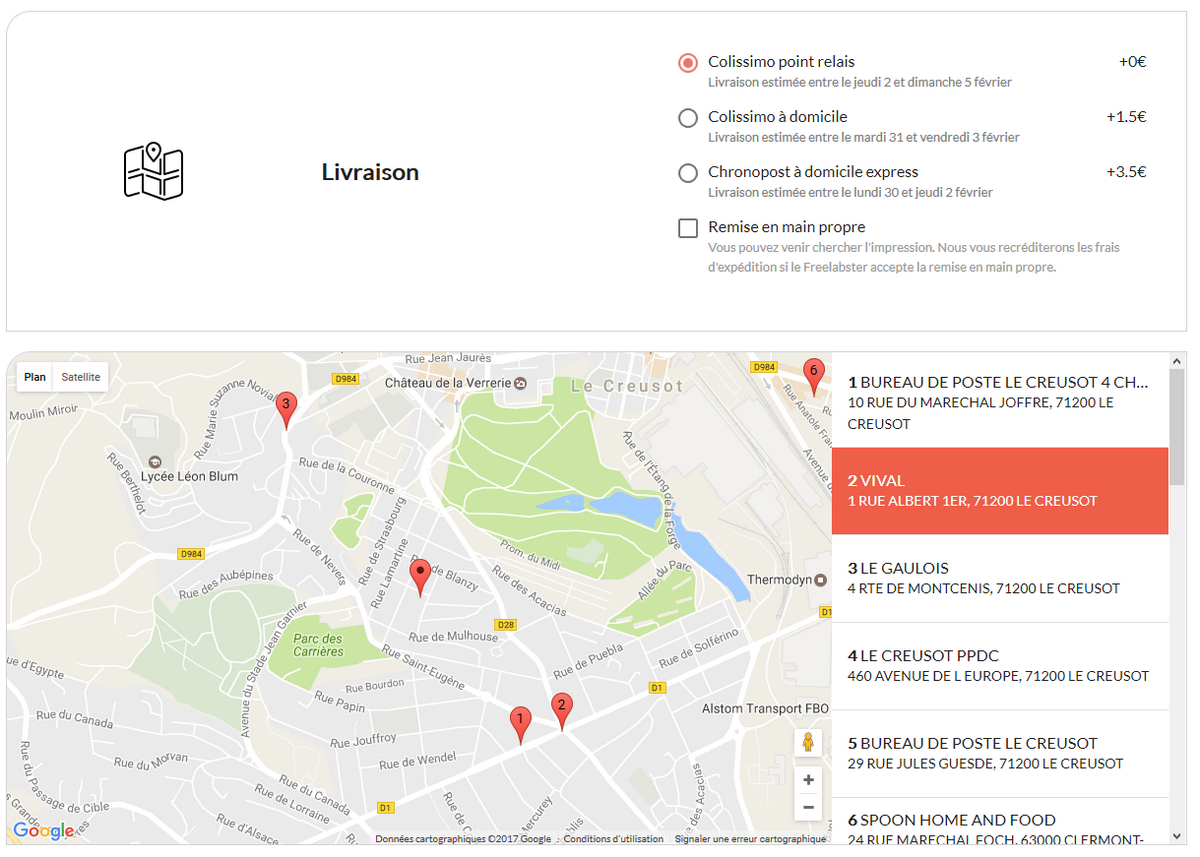Select Bureau de Poste Le Creusot 4 relay point

1000,403
